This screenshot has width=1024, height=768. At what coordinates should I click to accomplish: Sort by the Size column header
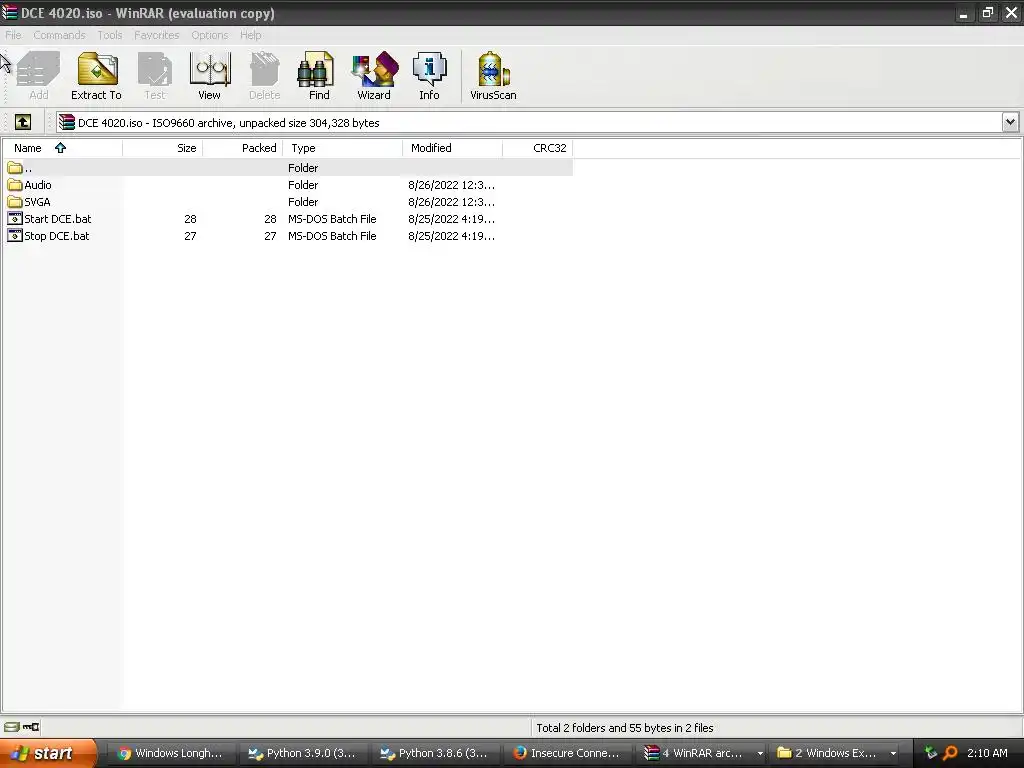pos(163,148)
